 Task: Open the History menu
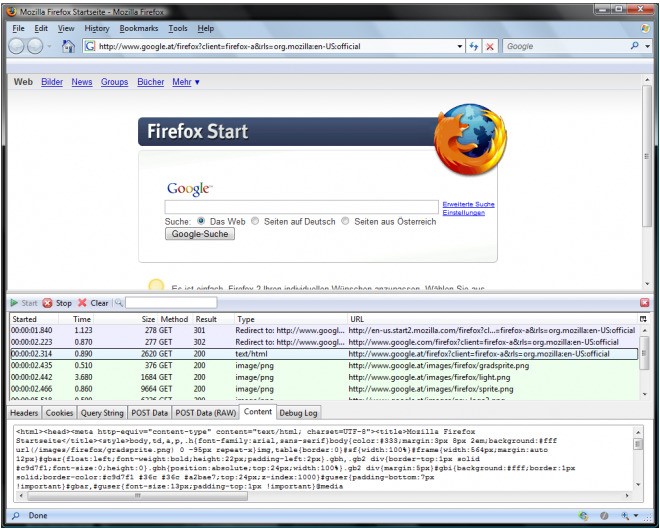97,28
